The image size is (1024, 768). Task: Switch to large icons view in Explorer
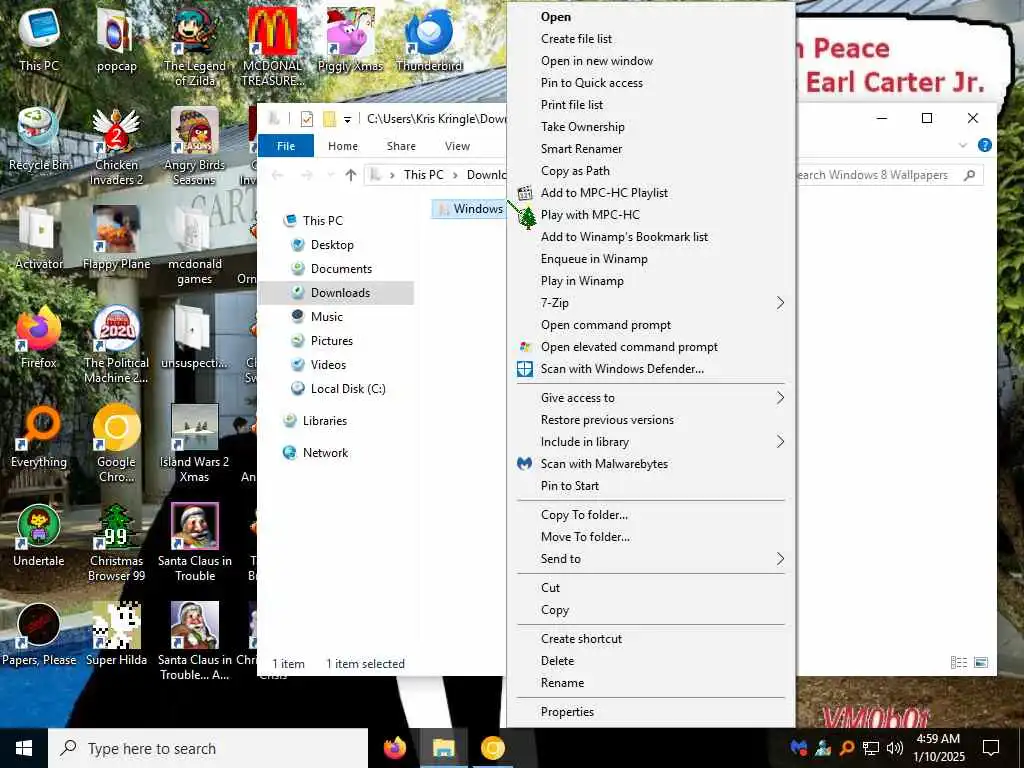tap(981, 663)
